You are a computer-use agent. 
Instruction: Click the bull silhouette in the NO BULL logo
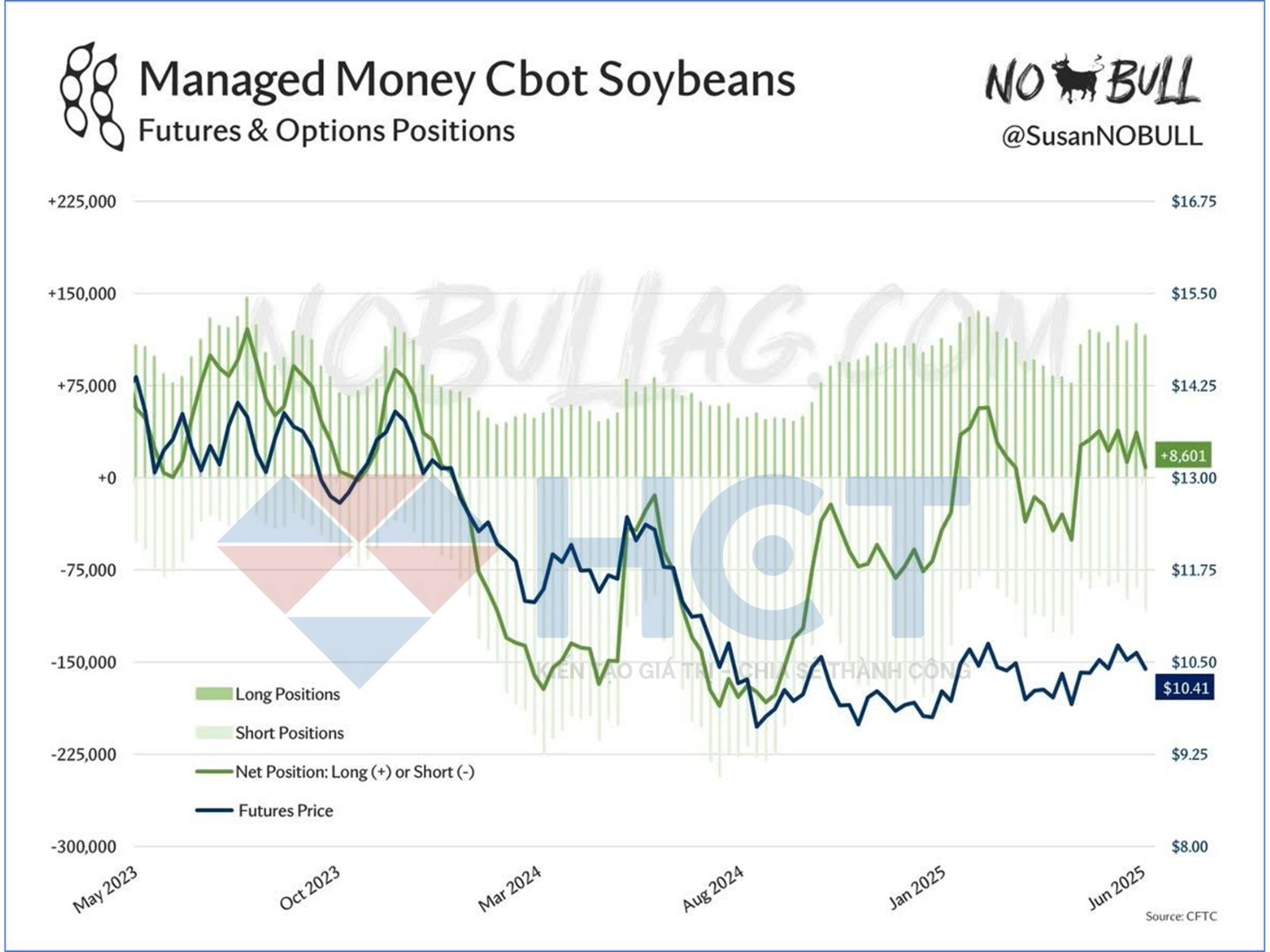coord(1078,78)
